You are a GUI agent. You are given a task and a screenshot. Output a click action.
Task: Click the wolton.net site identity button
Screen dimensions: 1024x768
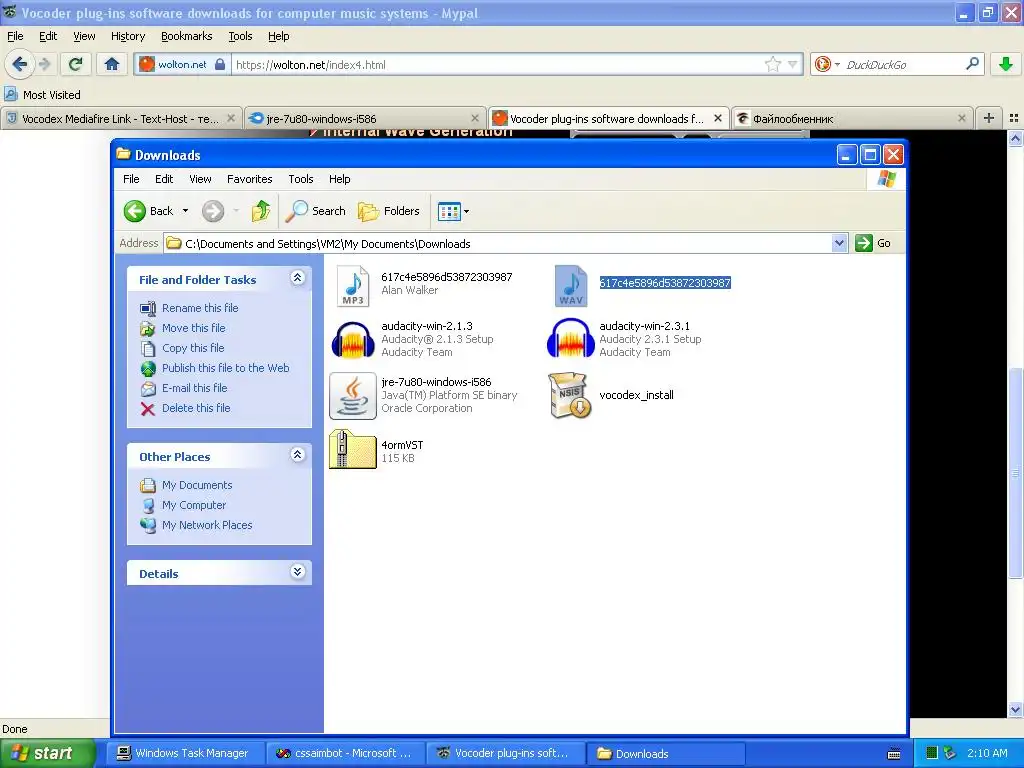coord(183,64)
